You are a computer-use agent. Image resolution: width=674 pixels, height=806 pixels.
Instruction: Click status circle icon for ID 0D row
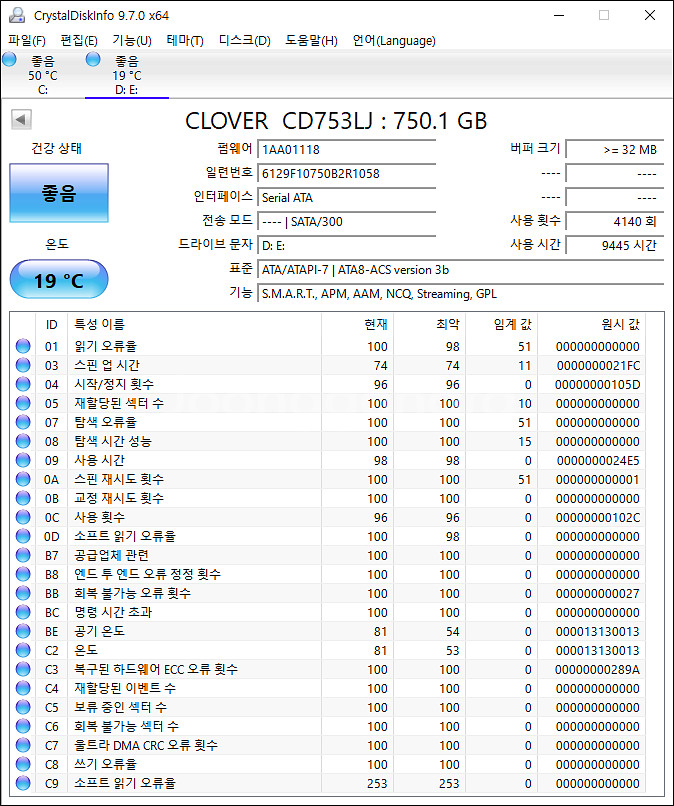23,536
